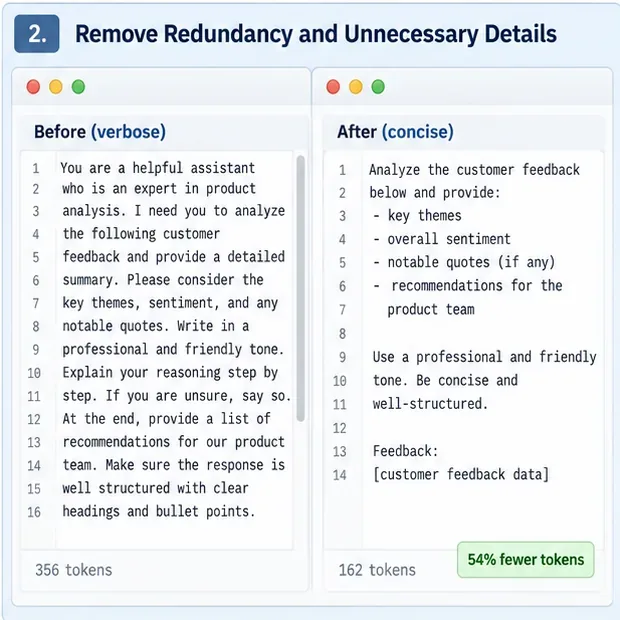Click line number 14 in concise editor
The image size is (620, 620).
click(340, 475)
